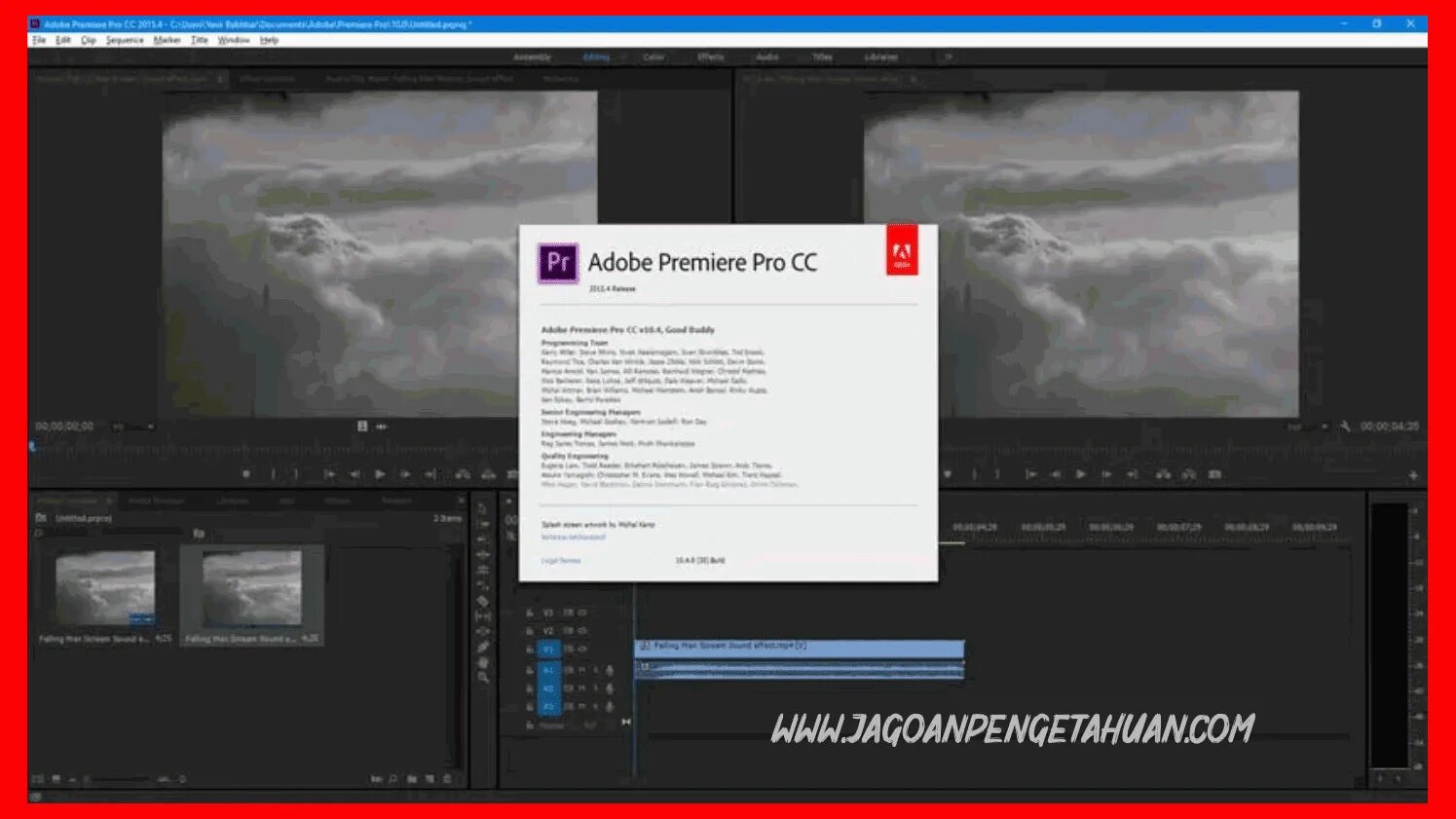The width and height of the screenshot is (1456, 819).
Task: Select the Rate Stretch tool
Action: (x=483, y=584)
